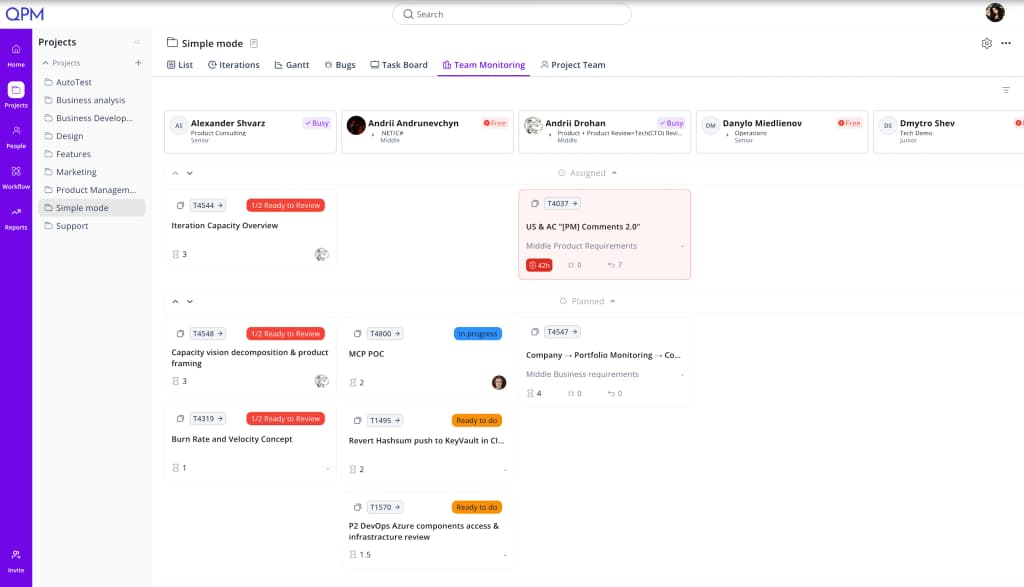Switch to the Task Board tab

coord(398,65)
